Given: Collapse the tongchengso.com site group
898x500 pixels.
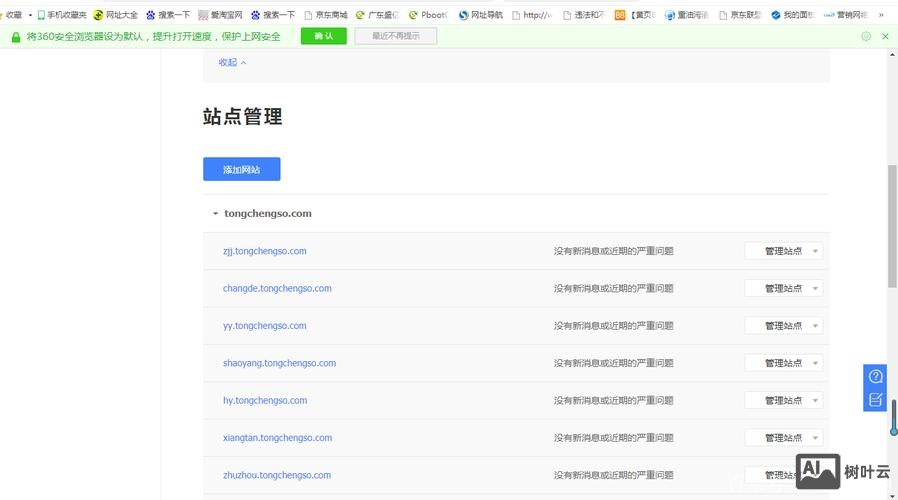Looking at the screenshot, I should pyautogui.click(x=215, y=214).
